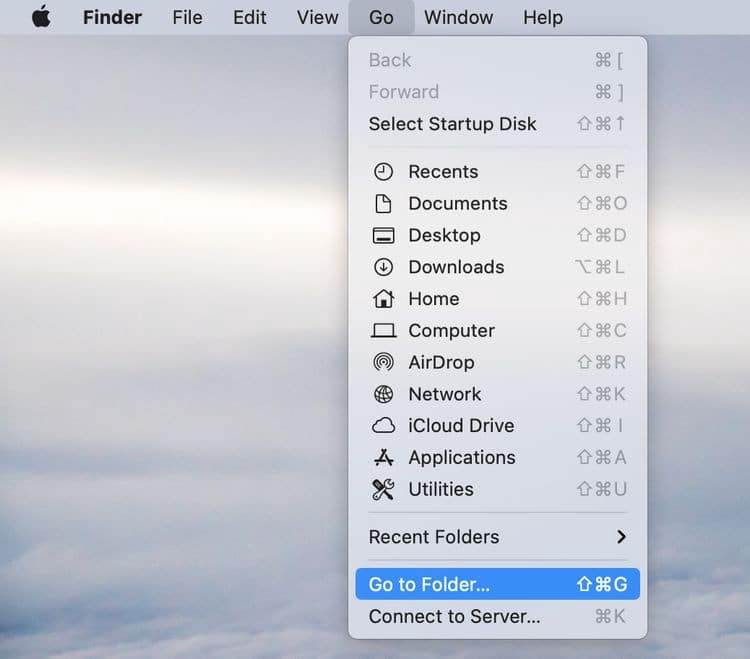This screenshot has height=659, width=750.
Task: Choose Connect to Server…
Action: (497, 616)
